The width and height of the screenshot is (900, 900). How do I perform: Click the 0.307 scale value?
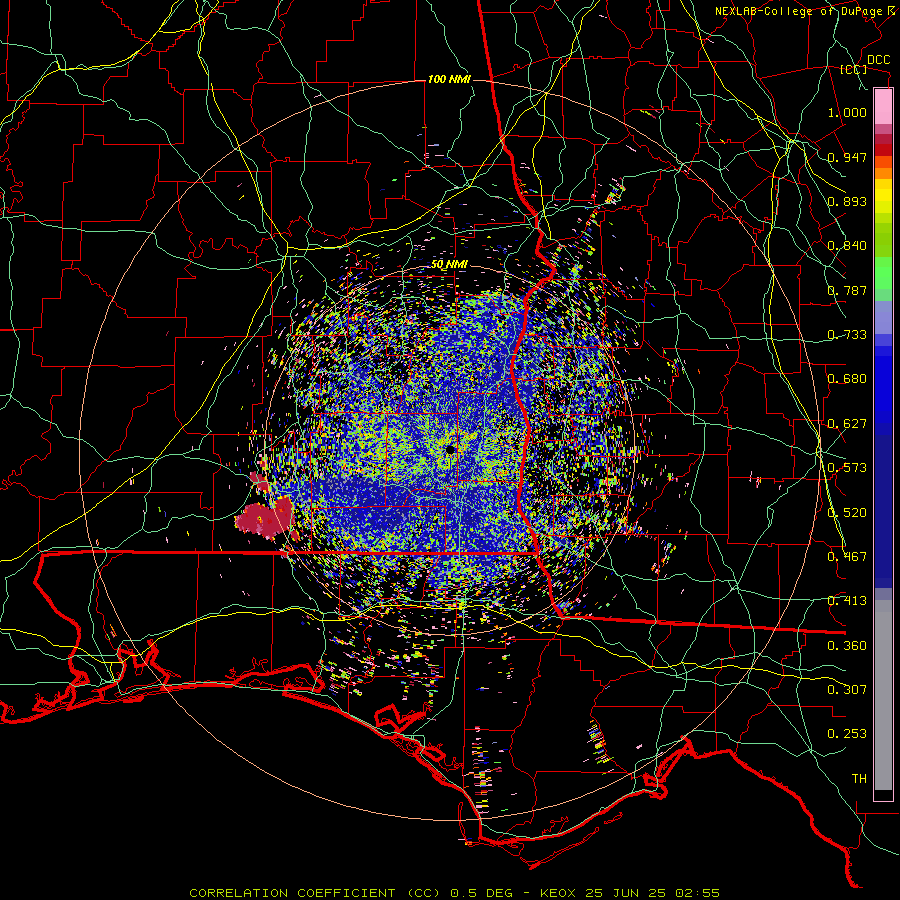pyautogui.click(x=847, y=690)
